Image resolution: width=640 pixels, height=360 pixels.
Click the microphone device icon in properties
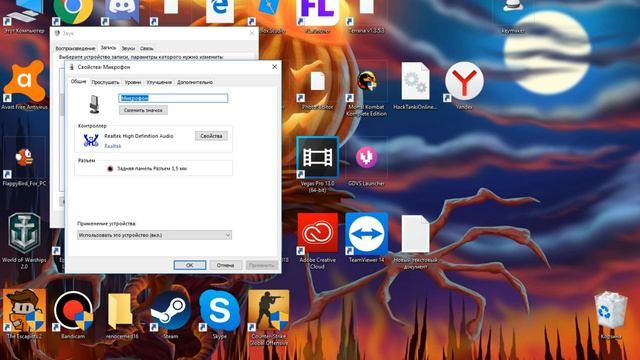pyautogui.click(x=94, y=104)
